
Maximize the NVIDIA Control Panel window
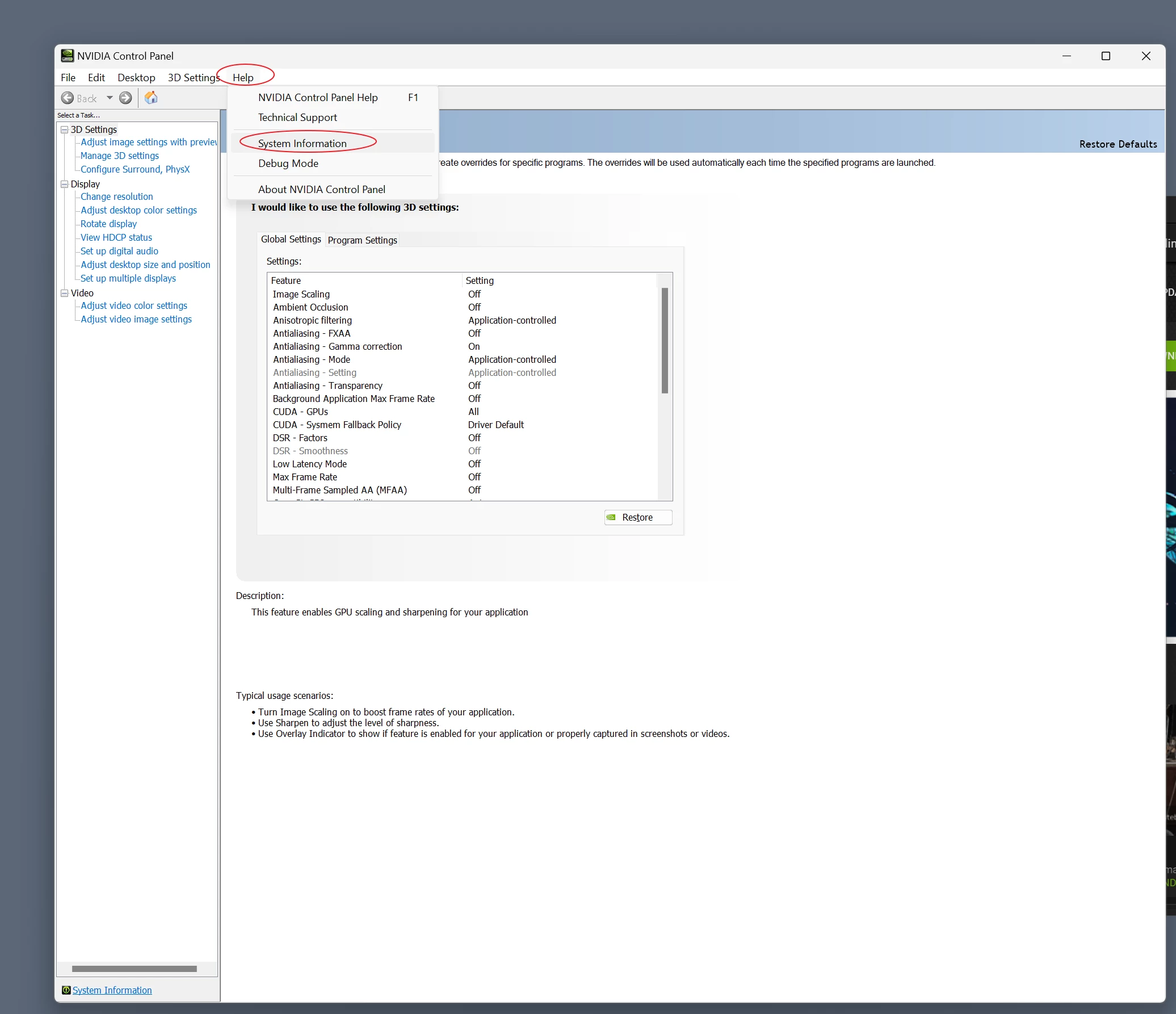[1106, 56]
